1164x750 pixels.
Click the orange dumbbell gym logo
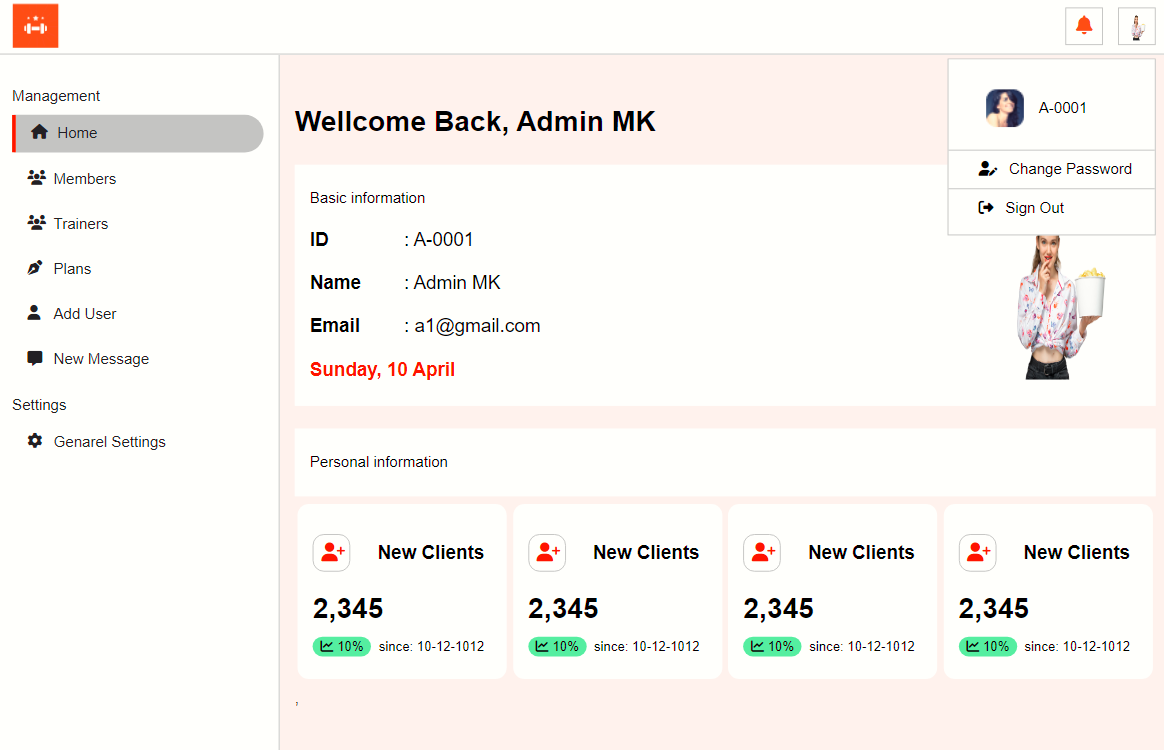[x=35, y=26]
